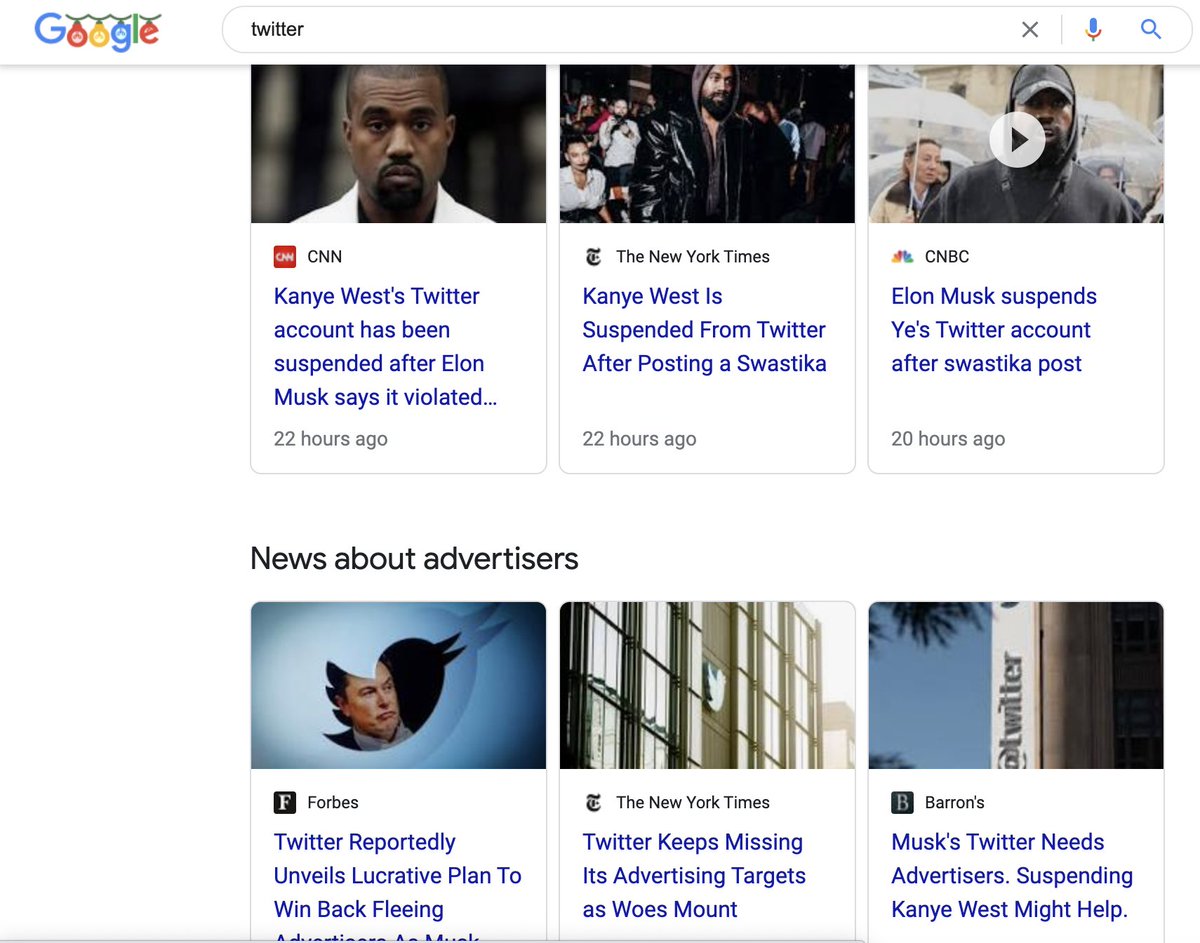Image resolution: width=1200 pixels, height=943 pixels.
Task: Click the New York Times icon above Kanye article
Action: [594, 257]
